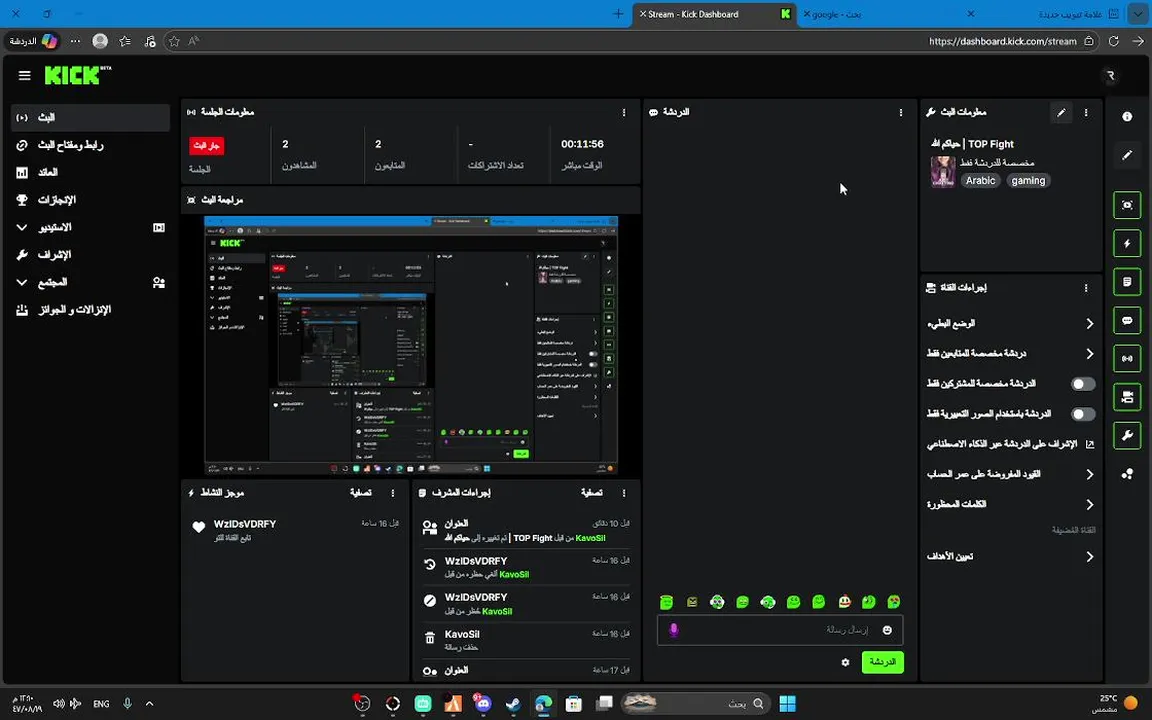Refresh the page with browser reload icon
The image size is (1152, 720).
(x=1114, y=41)
